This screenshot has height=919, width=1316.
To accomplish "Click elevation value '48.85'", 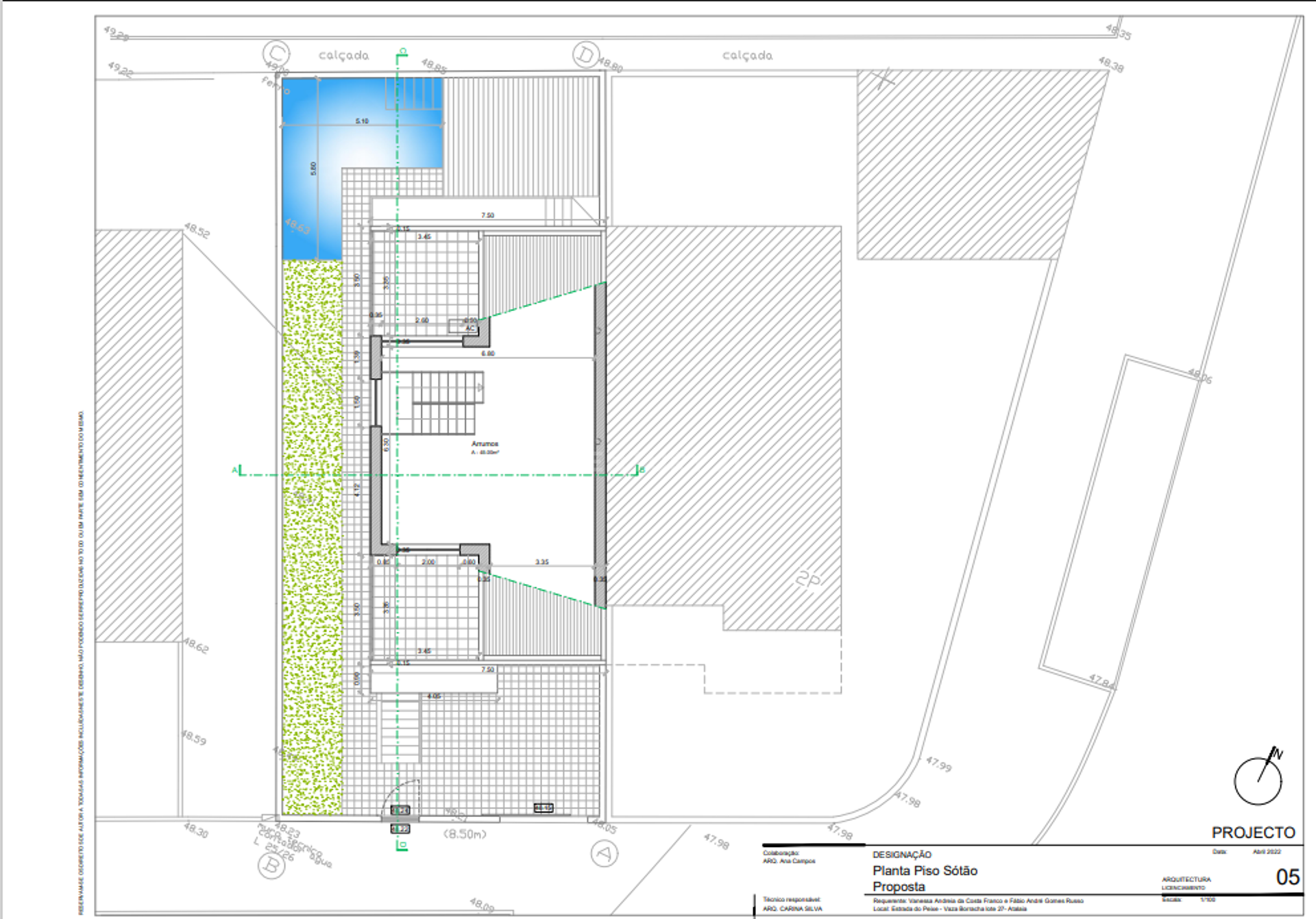I will (x=434, y=66).
